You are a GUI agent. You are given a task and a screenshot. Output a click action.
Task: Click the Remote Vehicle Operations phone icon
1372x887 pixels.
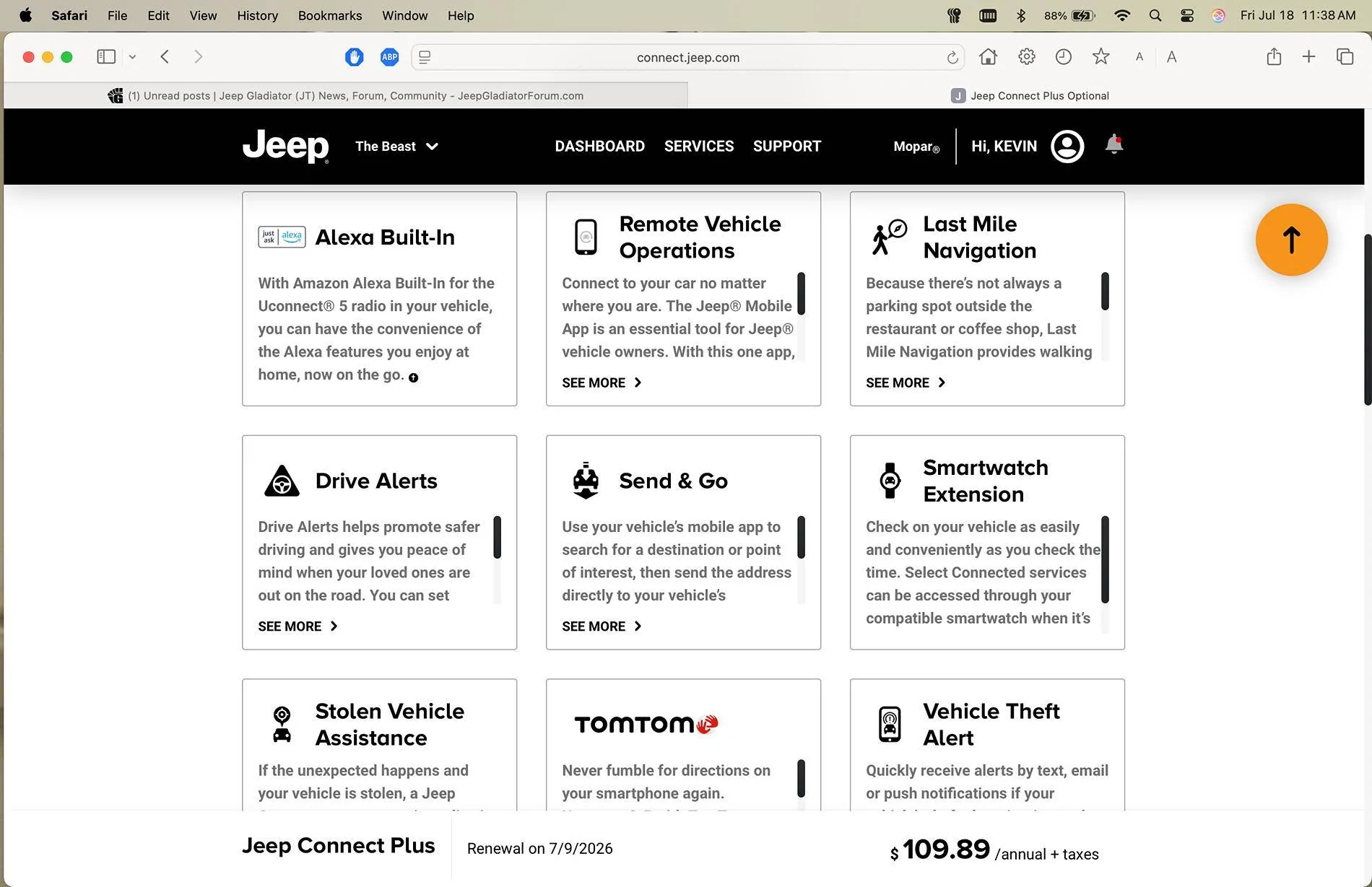tap(586, 237)
